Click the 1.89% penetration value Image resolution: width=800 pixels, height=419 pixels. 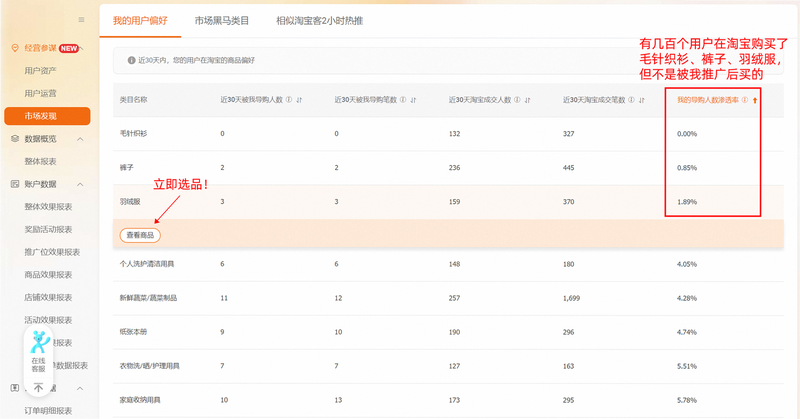pos(687,202)
